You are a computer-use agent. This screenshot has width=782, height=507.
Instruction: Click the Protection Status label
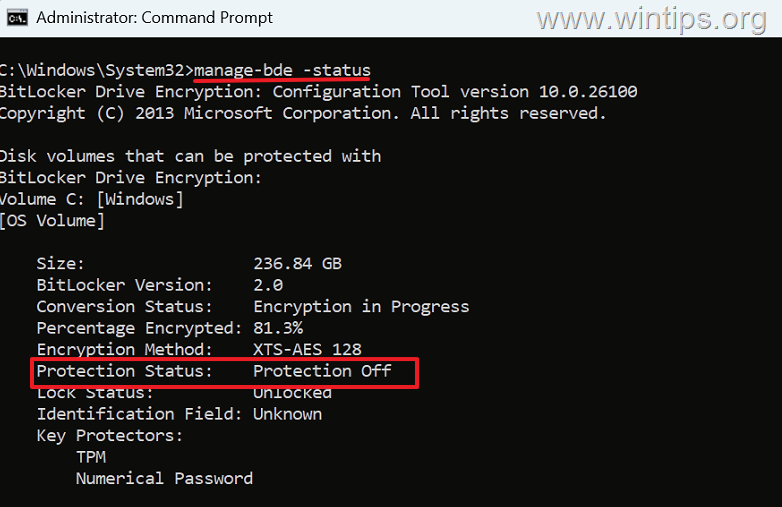[x=124, y=371]
